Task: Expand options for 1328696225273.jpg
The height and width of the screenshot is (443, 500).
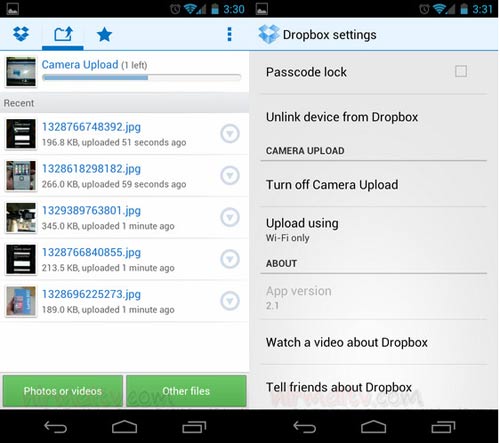Action: 230,301
